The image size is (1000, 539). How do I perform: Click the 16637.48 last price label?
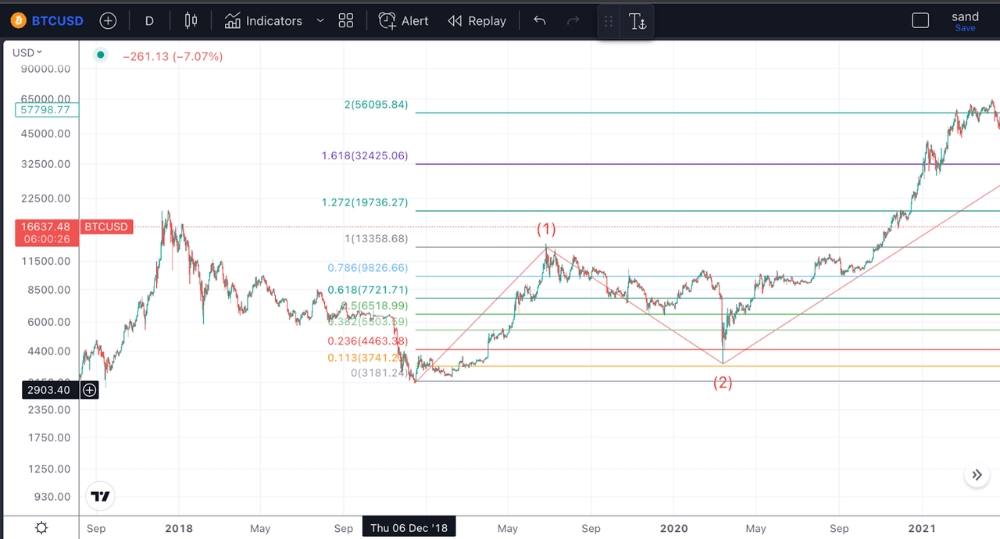(46, 226)
